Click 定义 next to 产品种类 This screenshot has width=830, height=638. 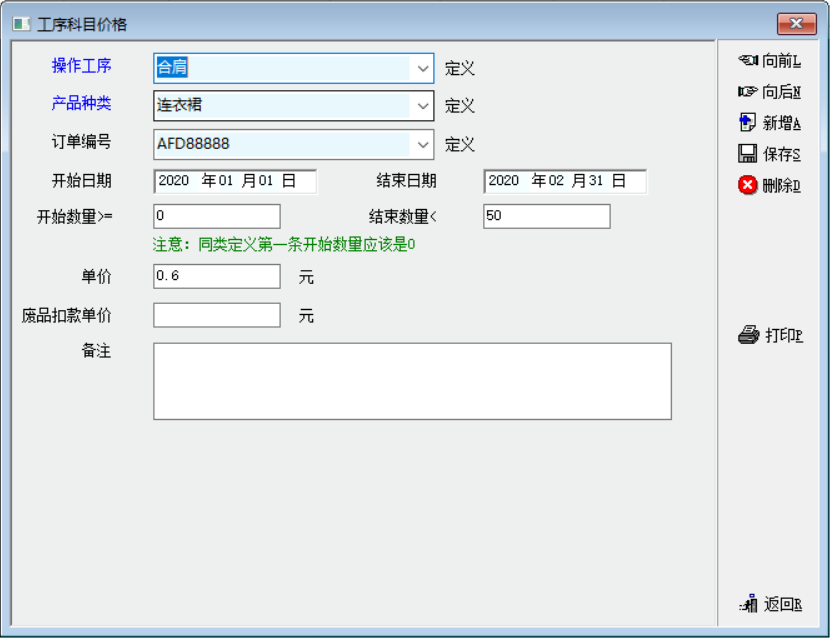point(459,106)
